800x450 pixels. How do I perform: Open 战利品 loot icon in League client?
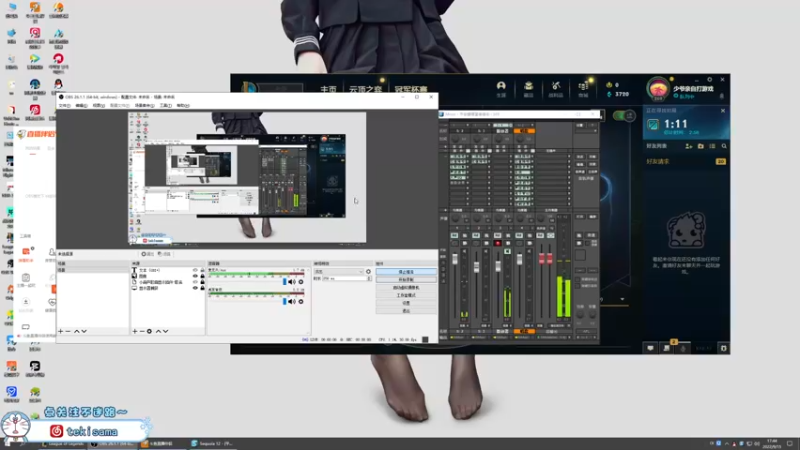click(x=556, y=89)
